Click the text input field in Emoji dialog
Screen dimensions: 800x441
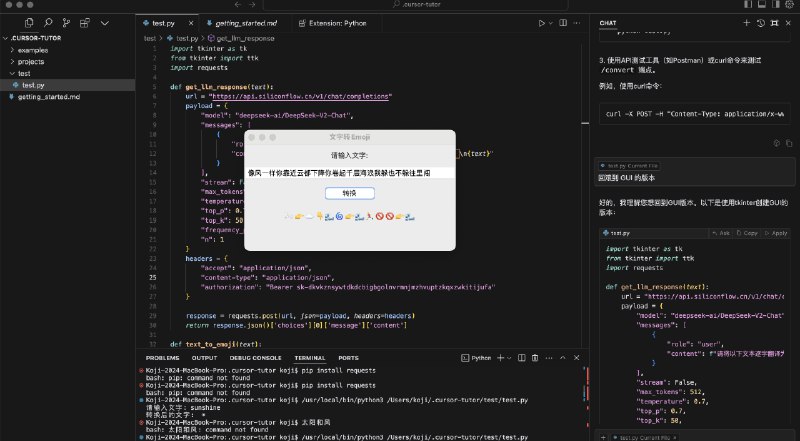point(350,173)
